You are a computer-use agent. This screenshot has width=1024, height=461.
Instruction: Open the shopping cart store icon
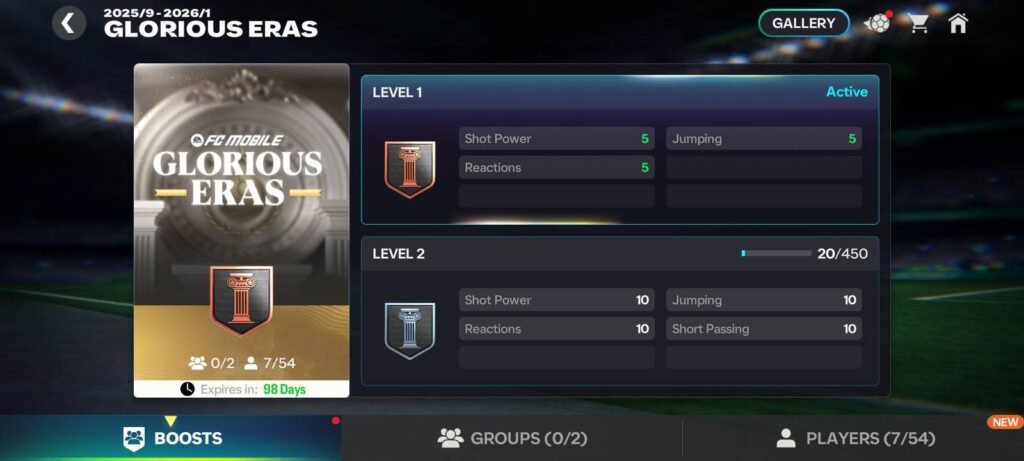tap(918, 24)
